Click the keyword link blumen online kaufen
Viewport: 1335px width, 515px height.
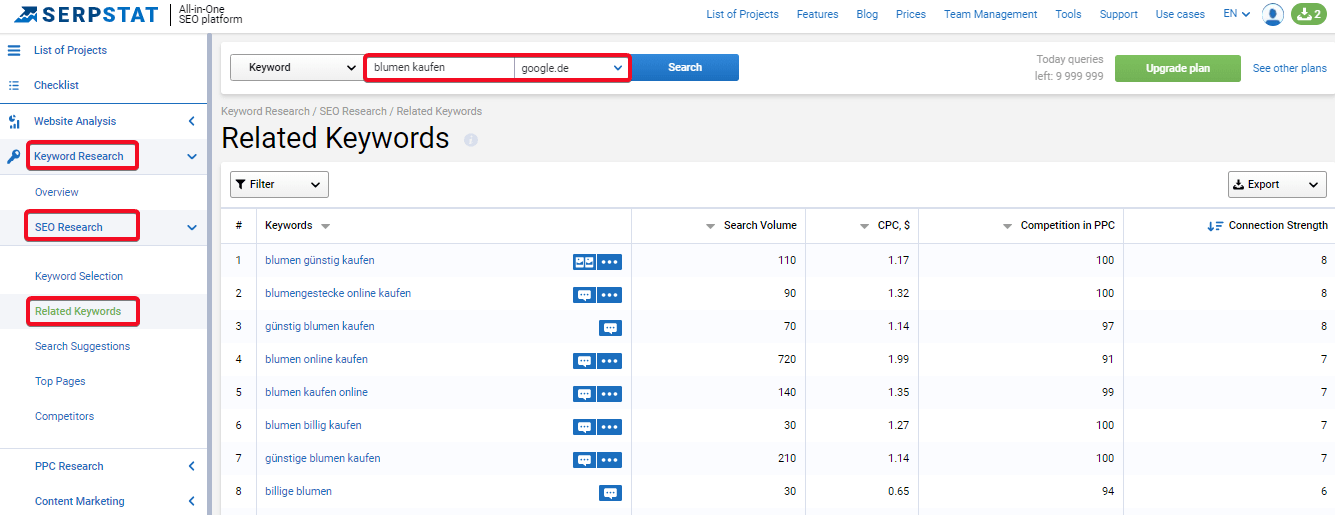pos(316,359)
